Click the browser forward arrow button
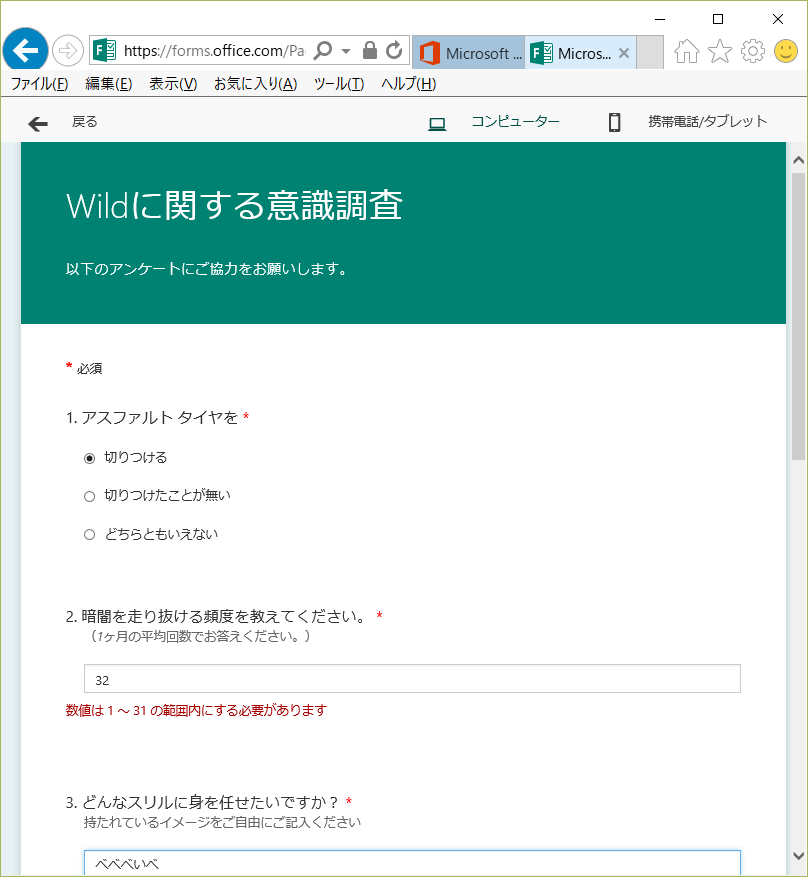Viewport: 808px width, 877px height. [x=68, y=51]
